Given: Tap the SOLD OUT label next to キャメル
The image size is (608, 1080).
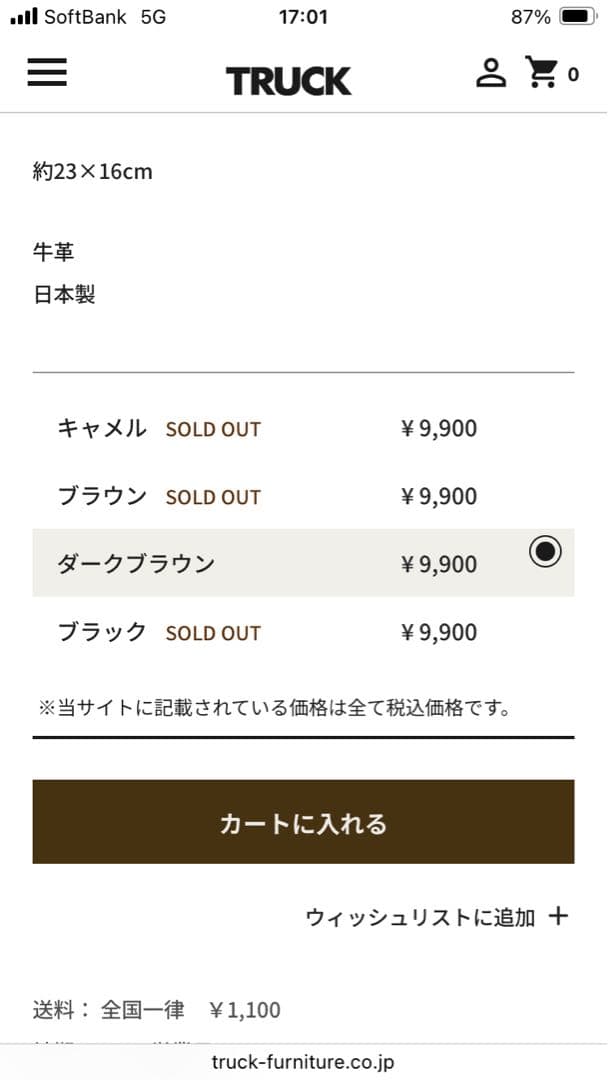Looking at the screenshot, I should click(213, 429).
